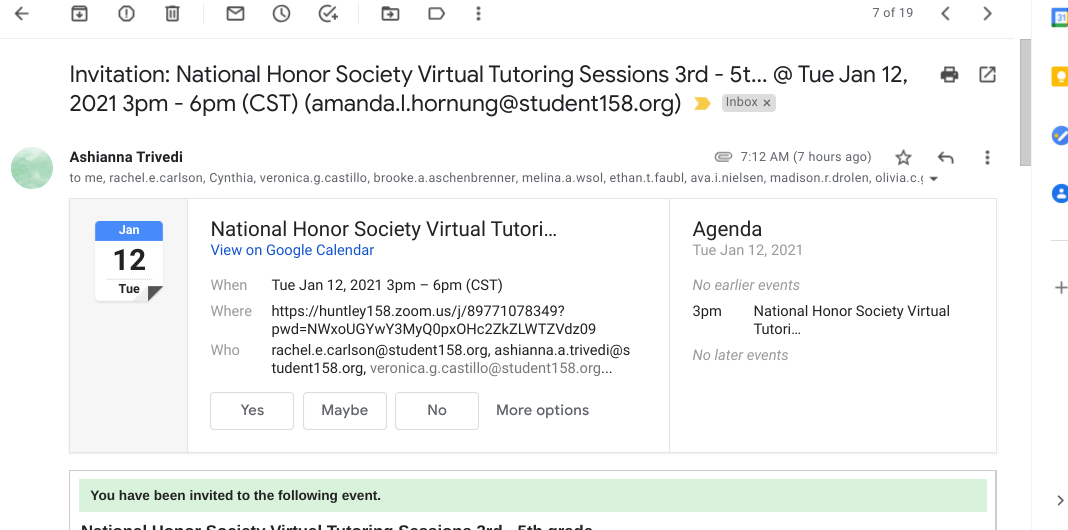Go back to inbox with back arrow
This screenshot has width=1068, height=530.
coord(21,13)
